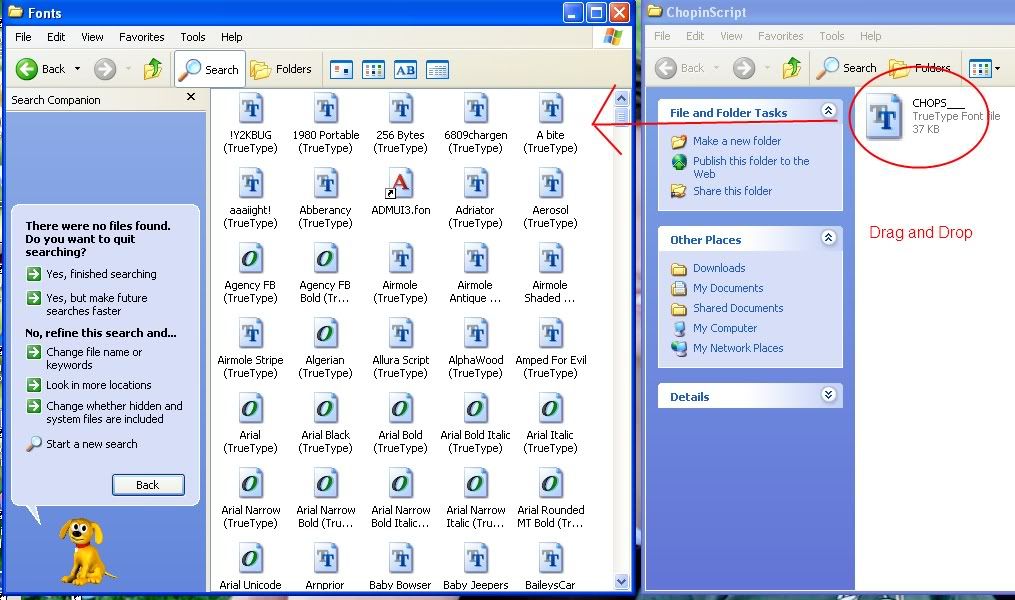Open the File menu in Fonts window

pos(23,37)
